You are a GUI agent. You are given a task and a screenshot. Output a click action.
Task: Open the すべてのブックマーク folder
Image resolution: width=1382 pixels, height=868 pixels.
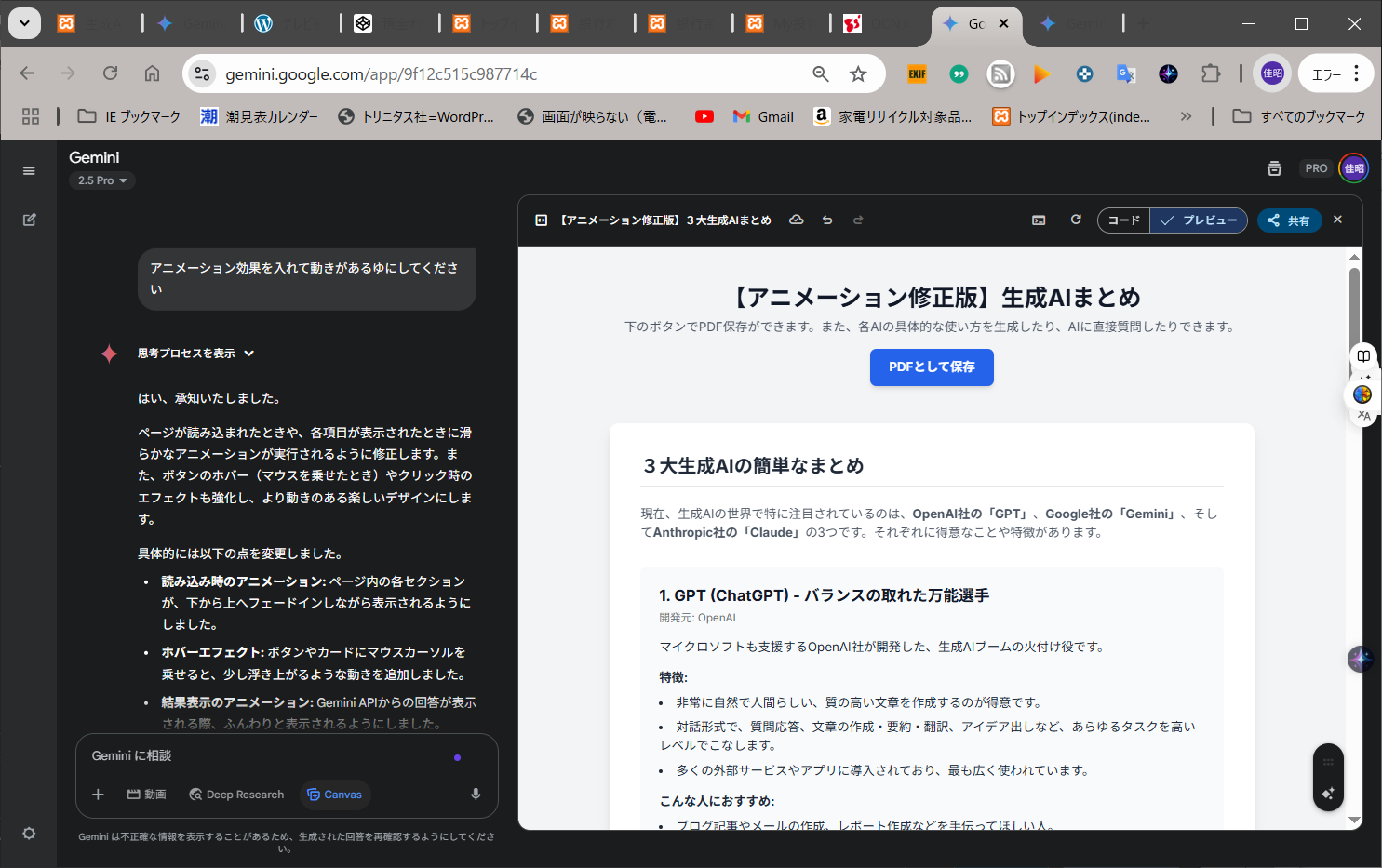click(x=1298, y=116)
